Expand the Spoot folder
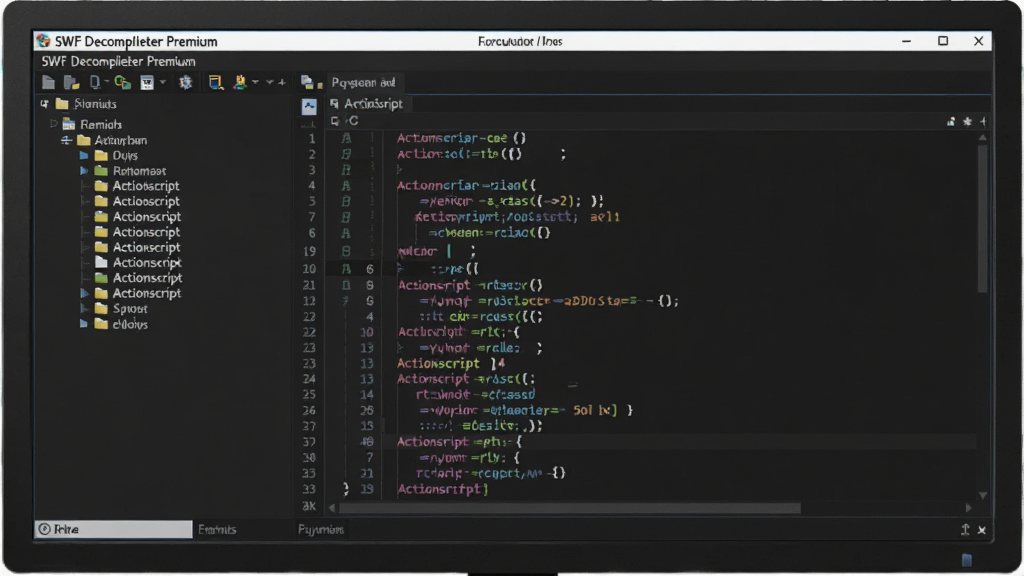Screen dimensions: 1024x576 (84, 308)
